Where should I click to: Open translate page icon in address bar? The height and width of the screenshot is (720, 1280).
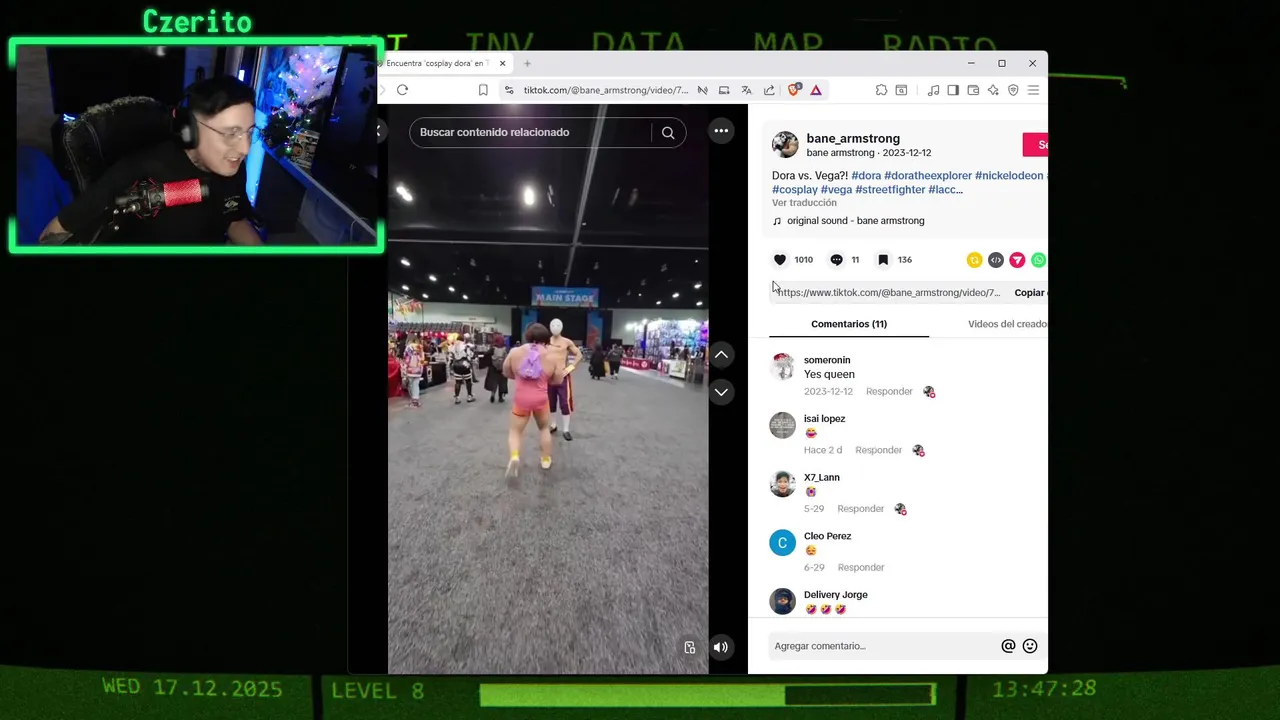click(746, 90)
